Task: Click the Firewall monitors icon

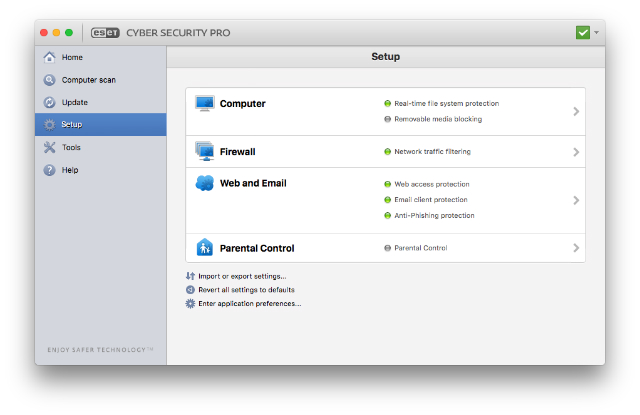Action: [x=204, y=151]
